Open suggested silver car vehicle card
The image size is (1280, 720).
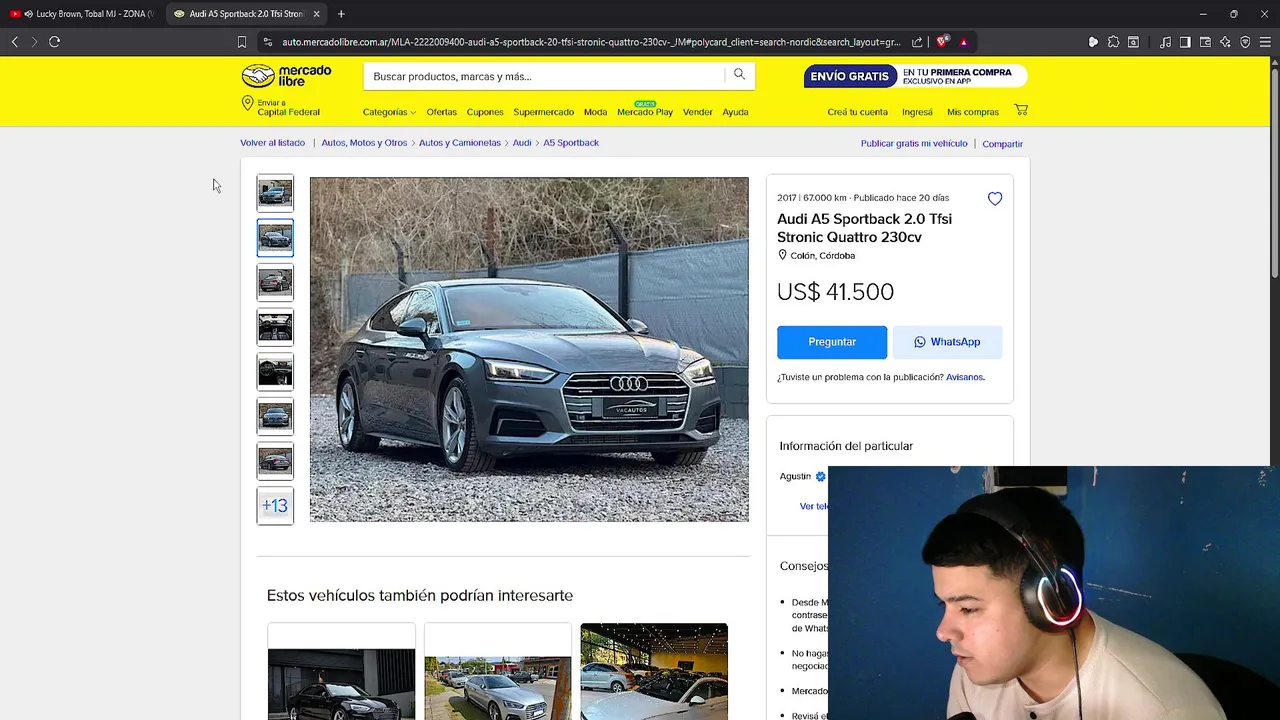click(498, 672)
